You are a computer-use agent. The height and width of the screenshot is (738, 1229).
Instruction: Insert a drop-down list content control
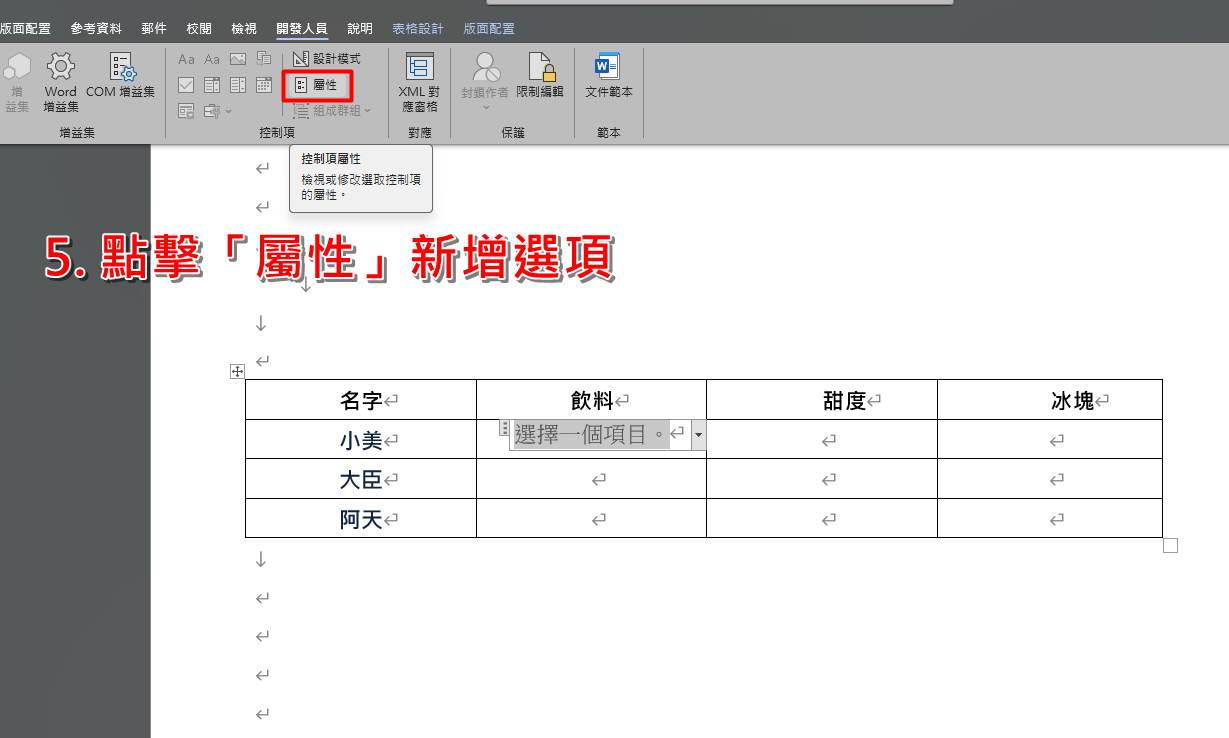coord(238,85)
